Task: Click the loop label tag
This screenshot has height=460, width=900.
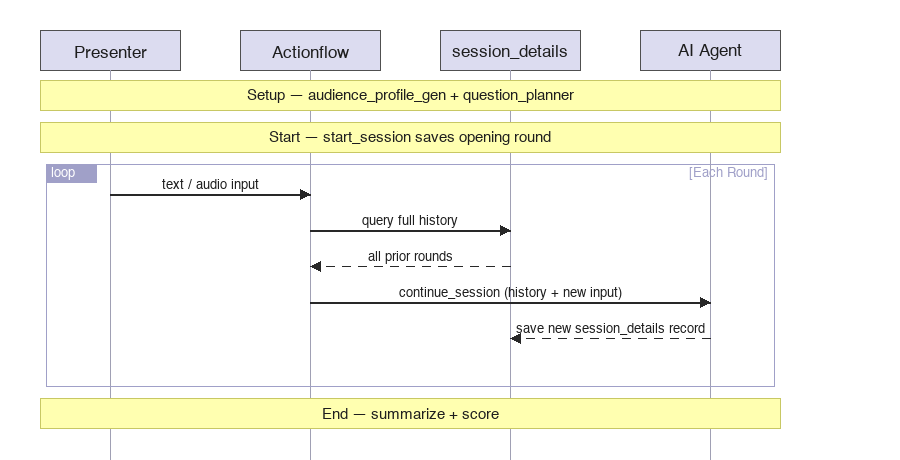Action: tap(71, 173)
